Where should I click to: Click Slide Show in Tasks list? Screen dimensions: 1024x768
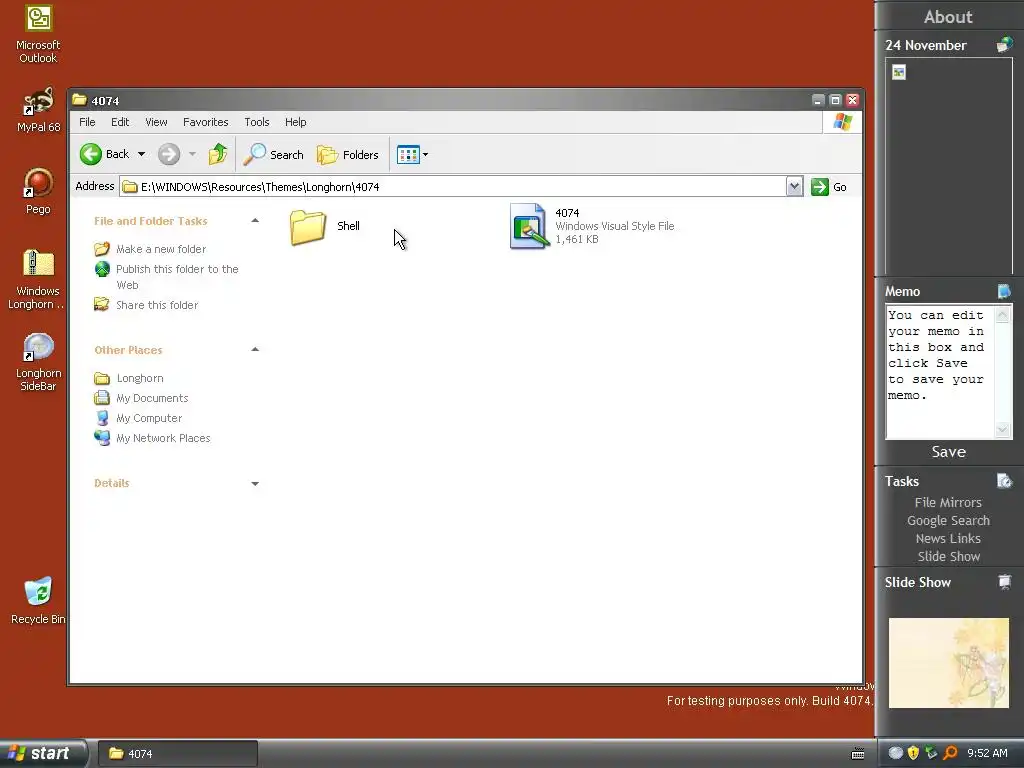click(948, 556)
